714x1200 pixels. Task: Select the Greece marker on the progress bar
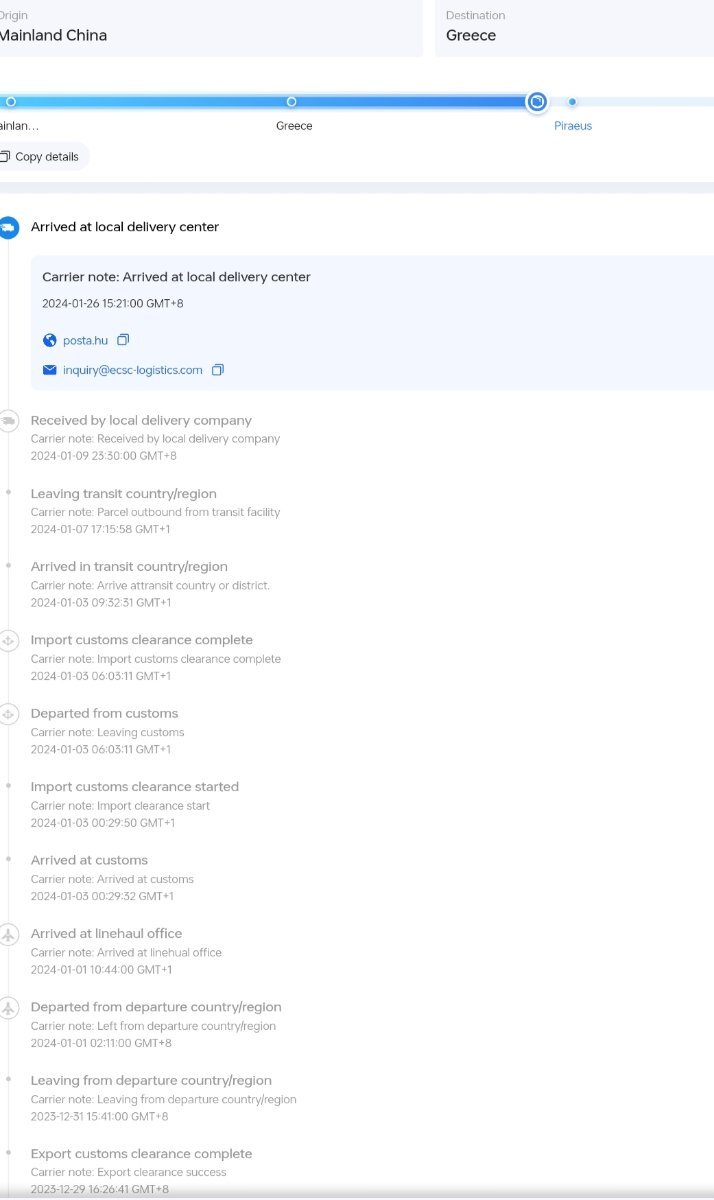291,102
